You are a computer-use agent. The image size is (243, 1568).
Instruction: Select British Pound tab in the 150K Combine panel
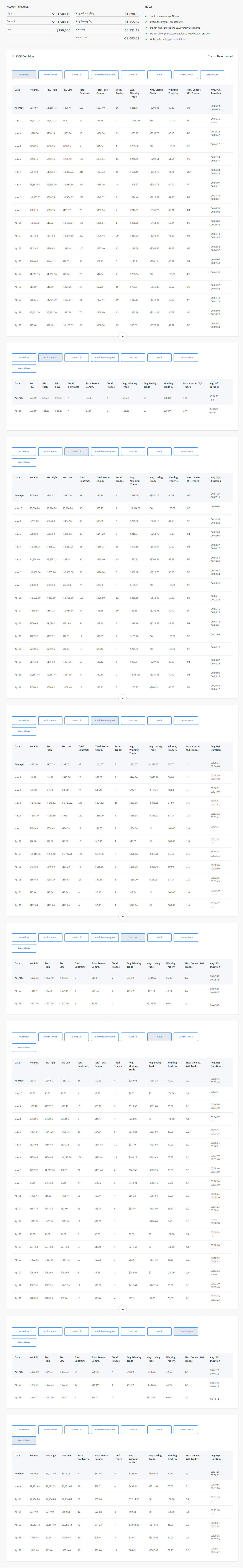tap(50, 75)
